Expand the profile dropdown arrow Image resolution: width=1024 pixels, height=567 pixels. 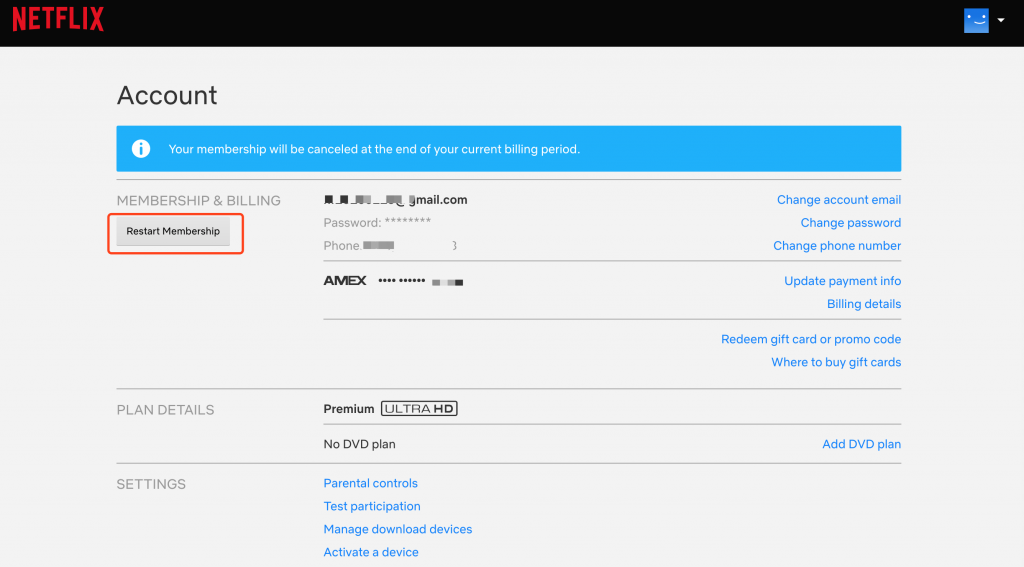(1000, 20)
